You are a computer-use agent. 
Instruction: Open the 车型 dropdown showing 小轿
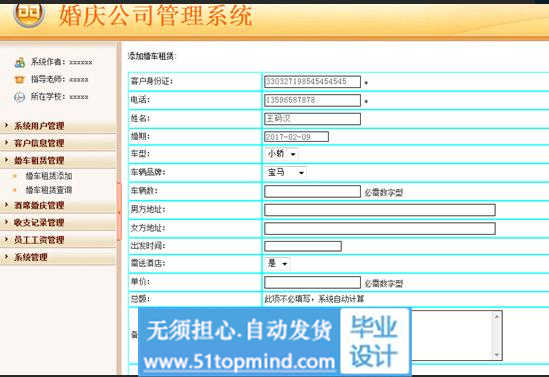(281, 154)
